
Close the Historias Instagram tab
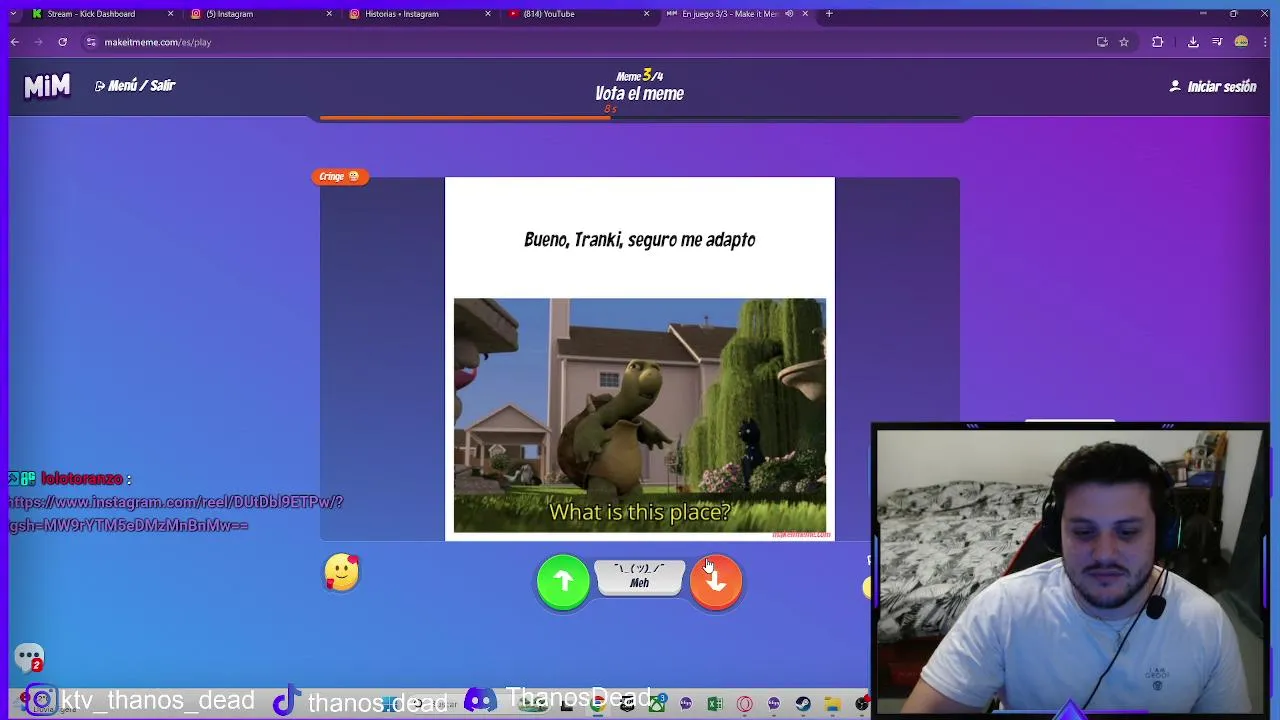(x=488, y=14)
